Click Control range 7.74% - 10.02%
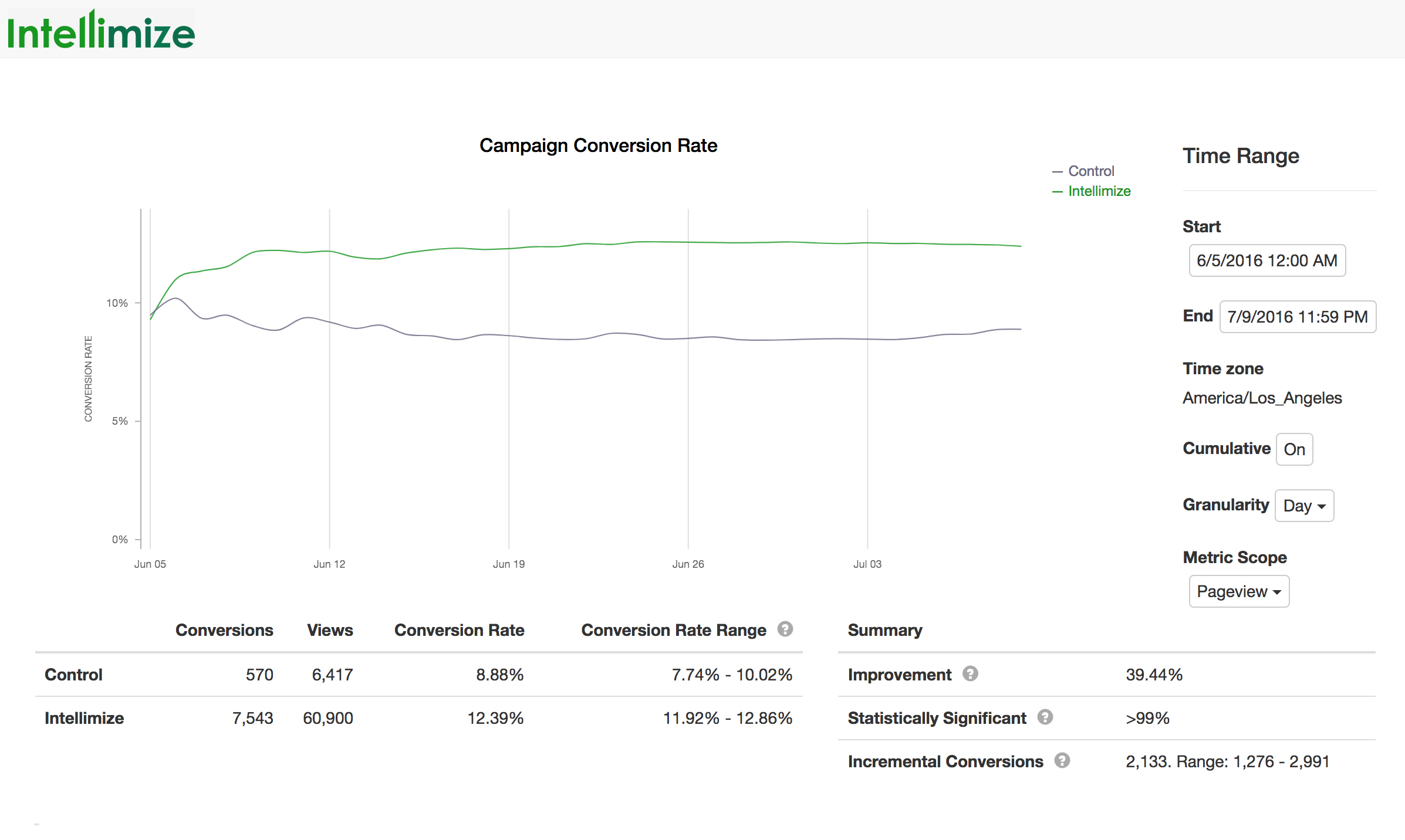 [x=732, y=675]
